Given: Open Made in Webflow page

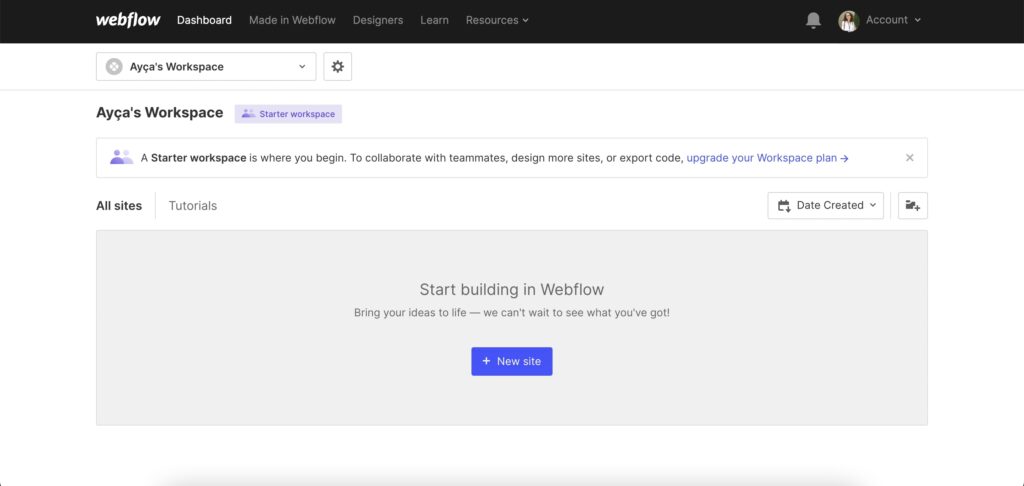Looking at the screenshot, I should point(292,20).
